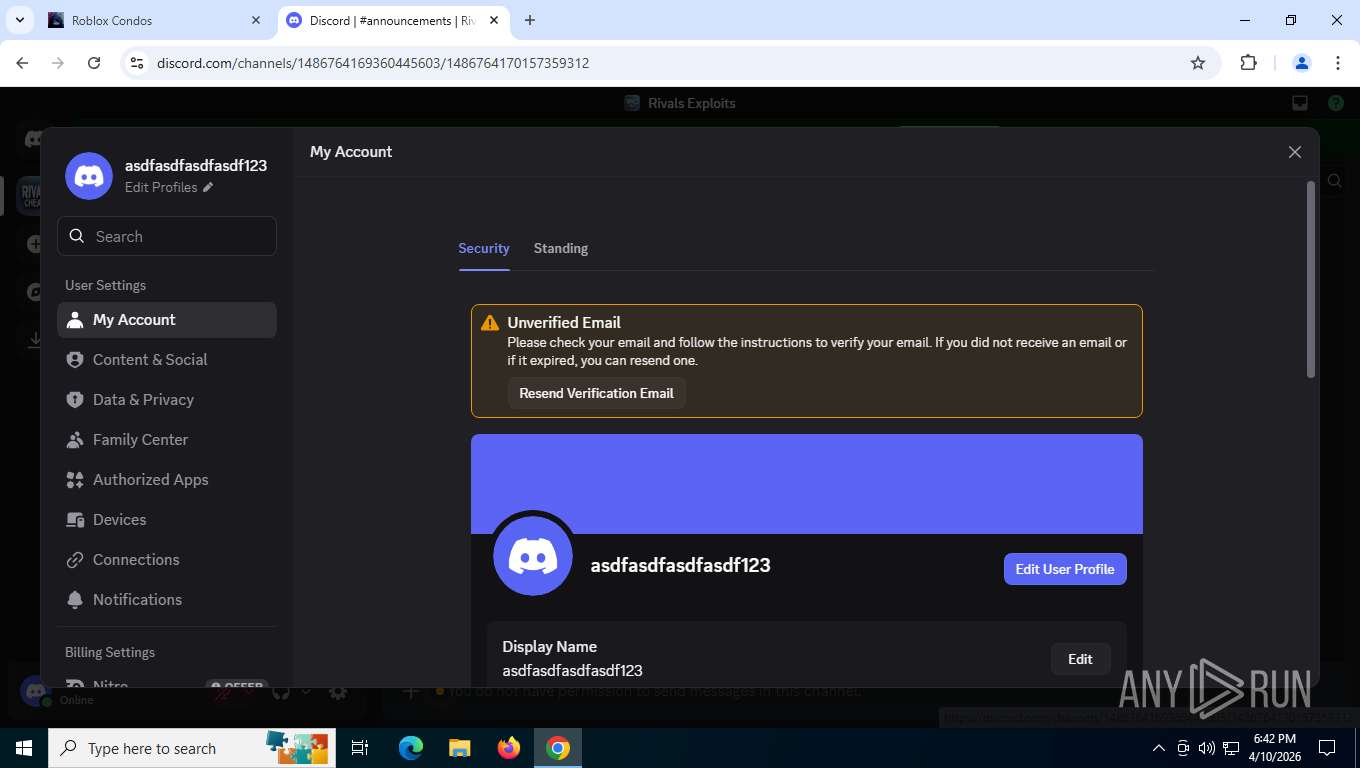Go back in browser history
The image size is (1360, 768).
tap(22, 63)
